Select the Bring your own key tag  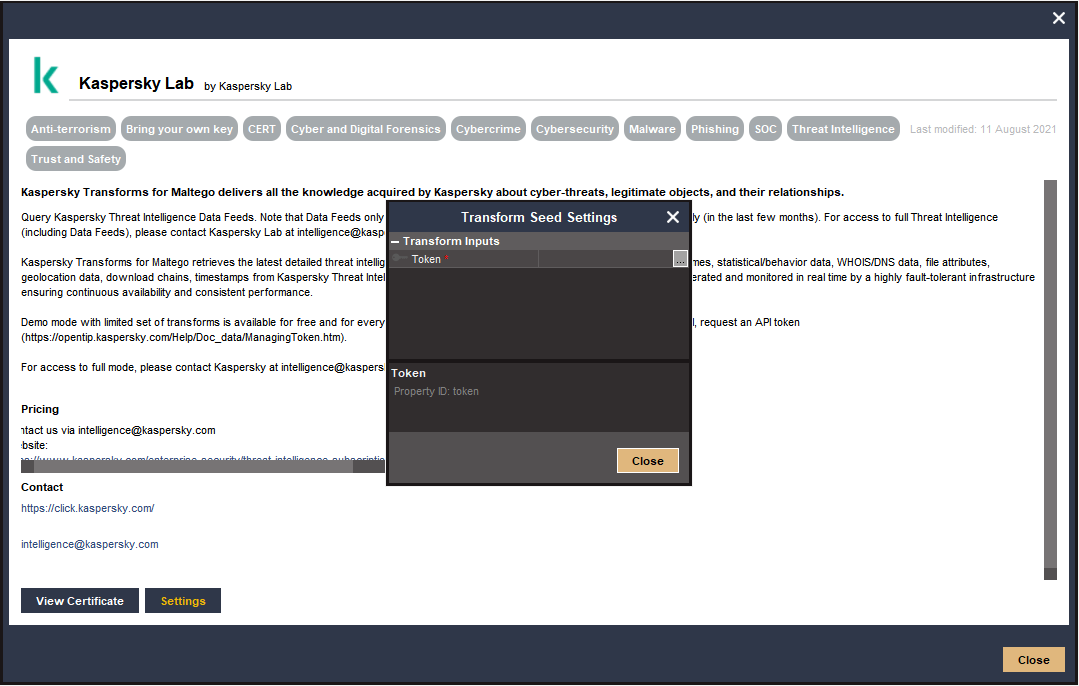tap(179, 129)
